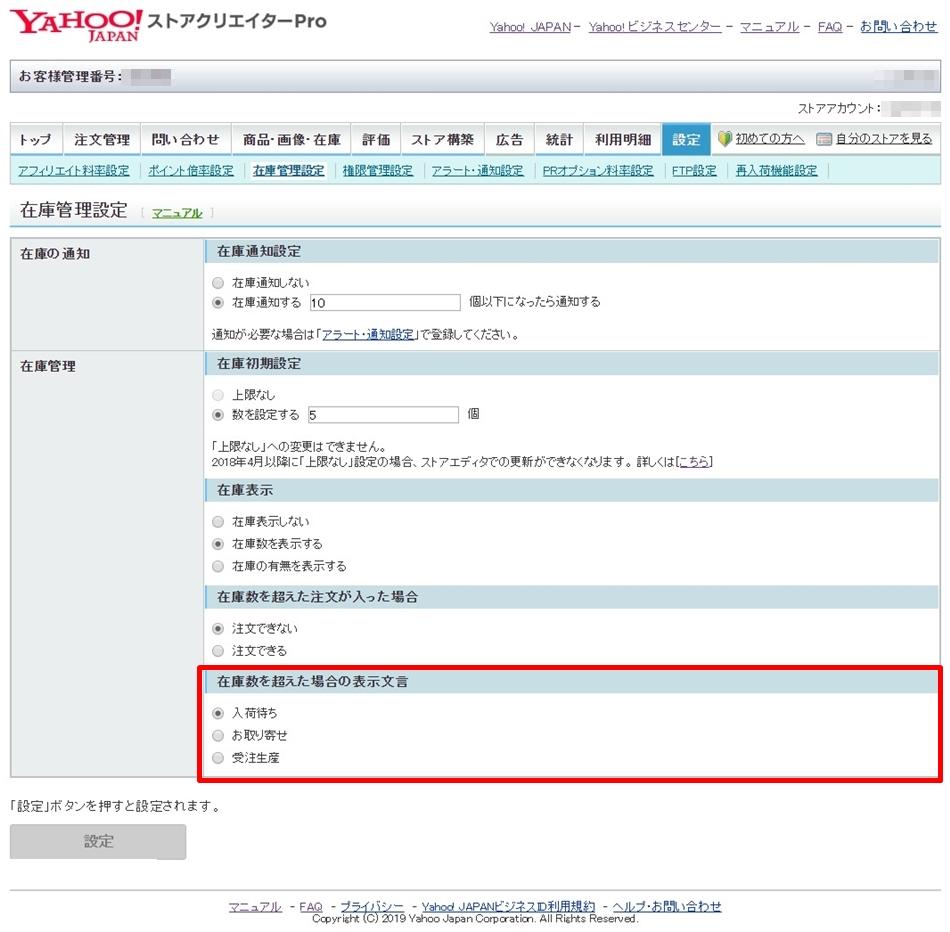Open the 評価 tab
This screenshot has height=932, width=950.
(x=376, y=139)
